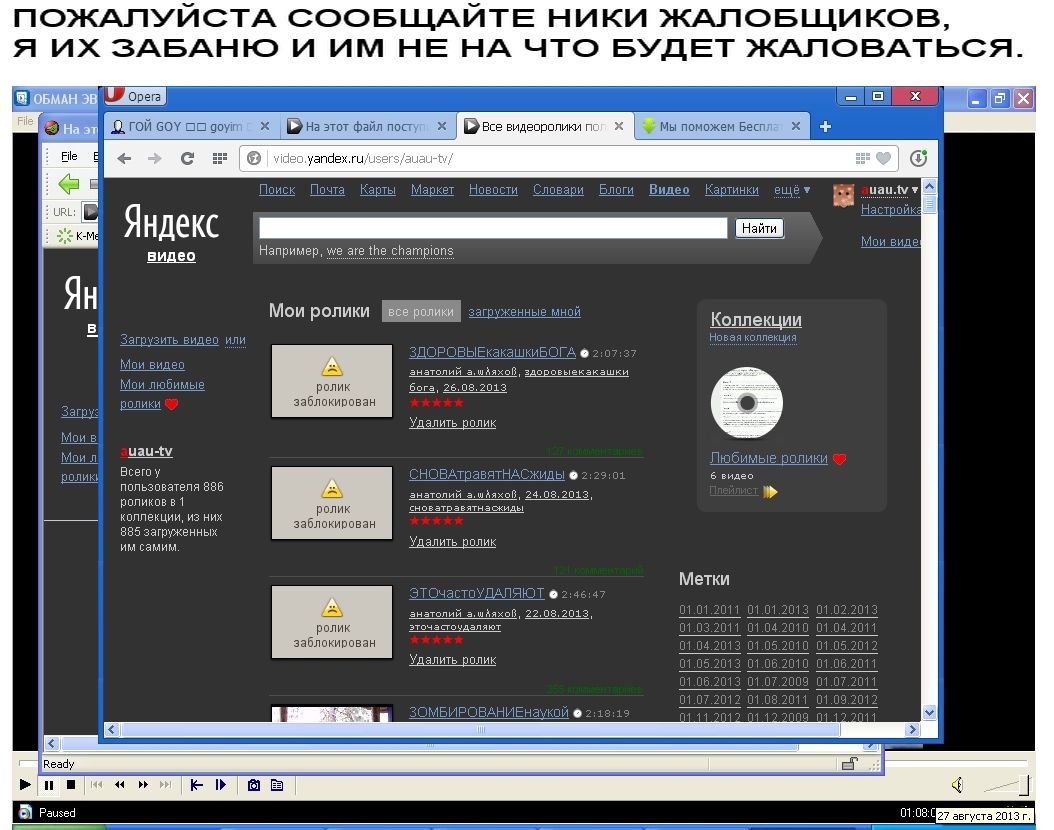This screenshot has width=1054, height=830.
Task: Open the Любимые ролики collection
Action: pos(768,458)
